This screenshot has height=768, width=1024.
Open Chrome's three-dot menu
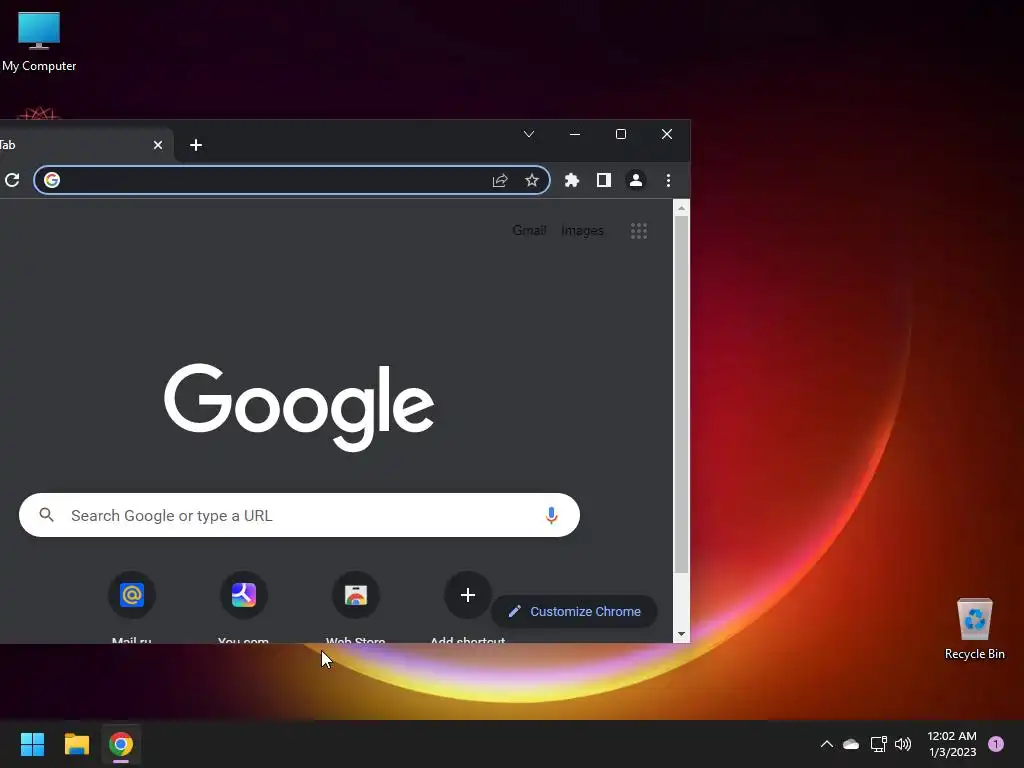(x=668, y=180)
